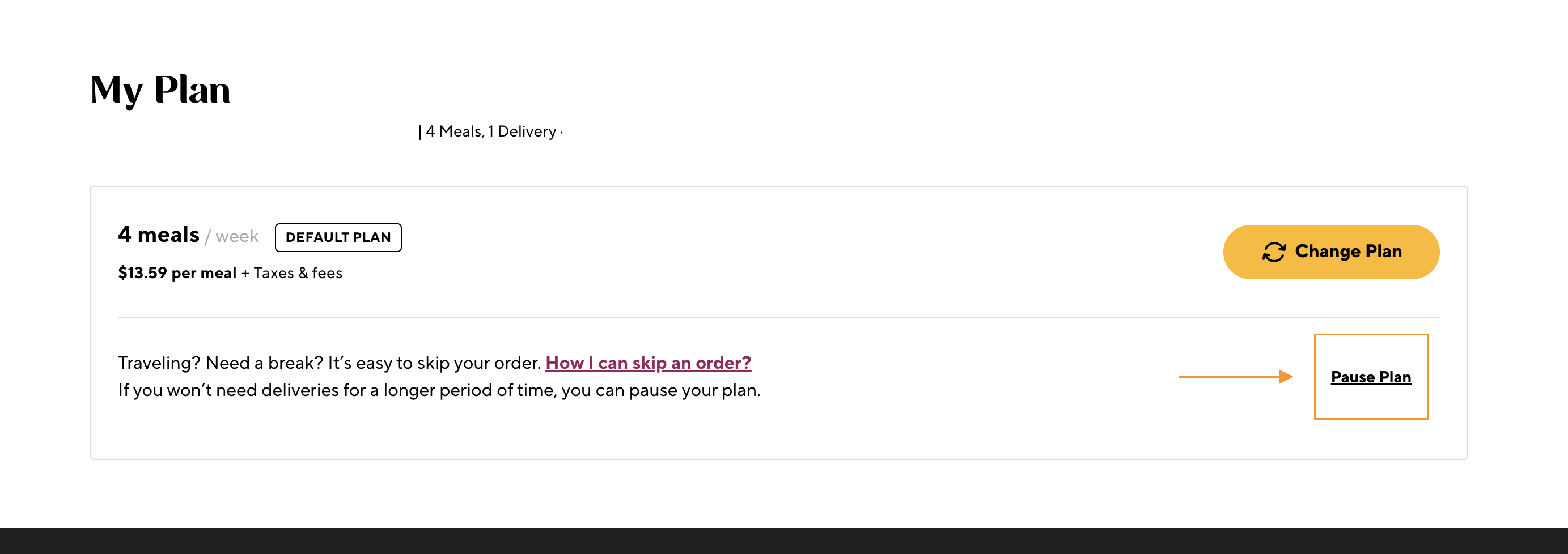Select the Pause Plan link

point(1370,377)
